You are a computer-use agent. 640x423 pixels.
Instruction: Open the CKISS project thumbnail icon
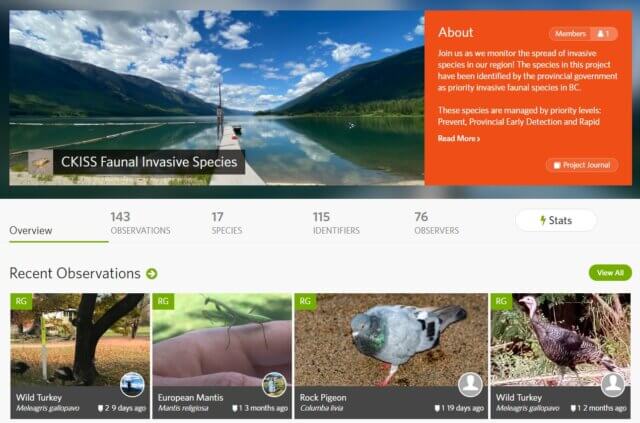40,162
